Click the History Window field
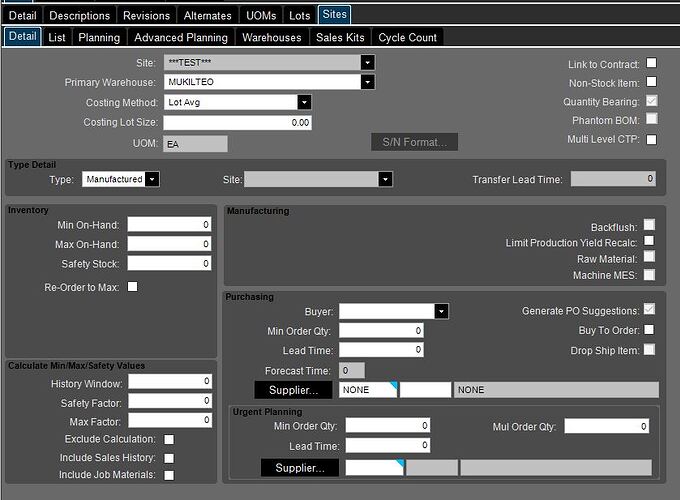Screen dimensions: 680x500 (x=170, y=381)
